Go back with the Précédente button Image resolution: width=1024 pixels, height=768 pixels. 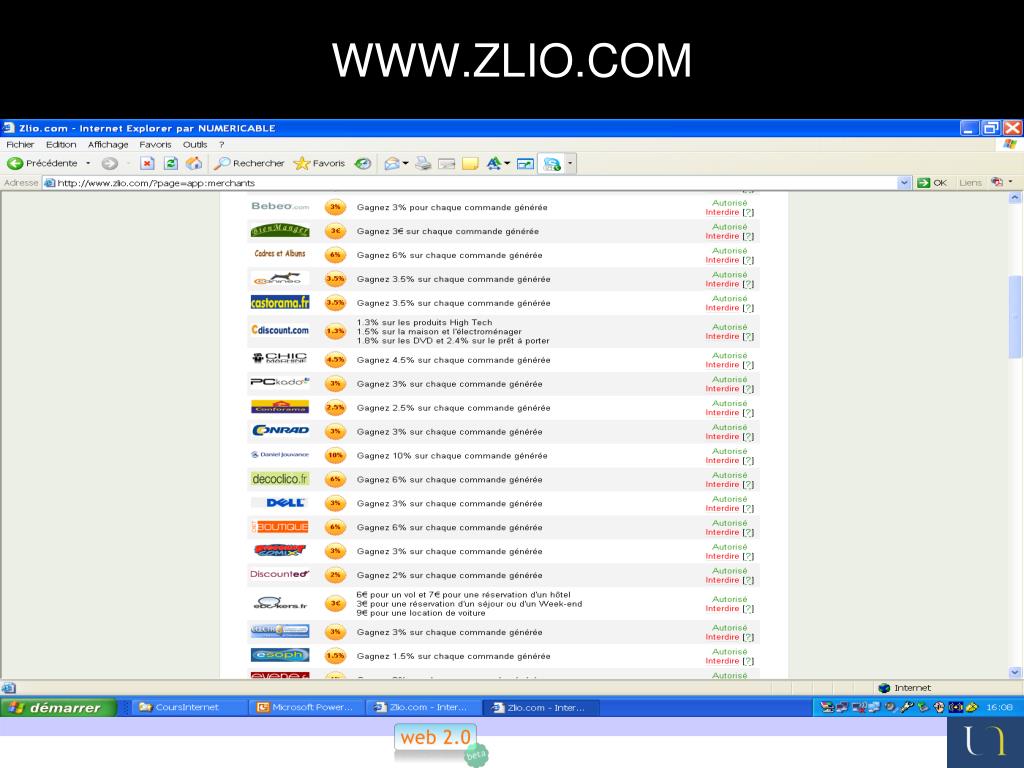42,163
